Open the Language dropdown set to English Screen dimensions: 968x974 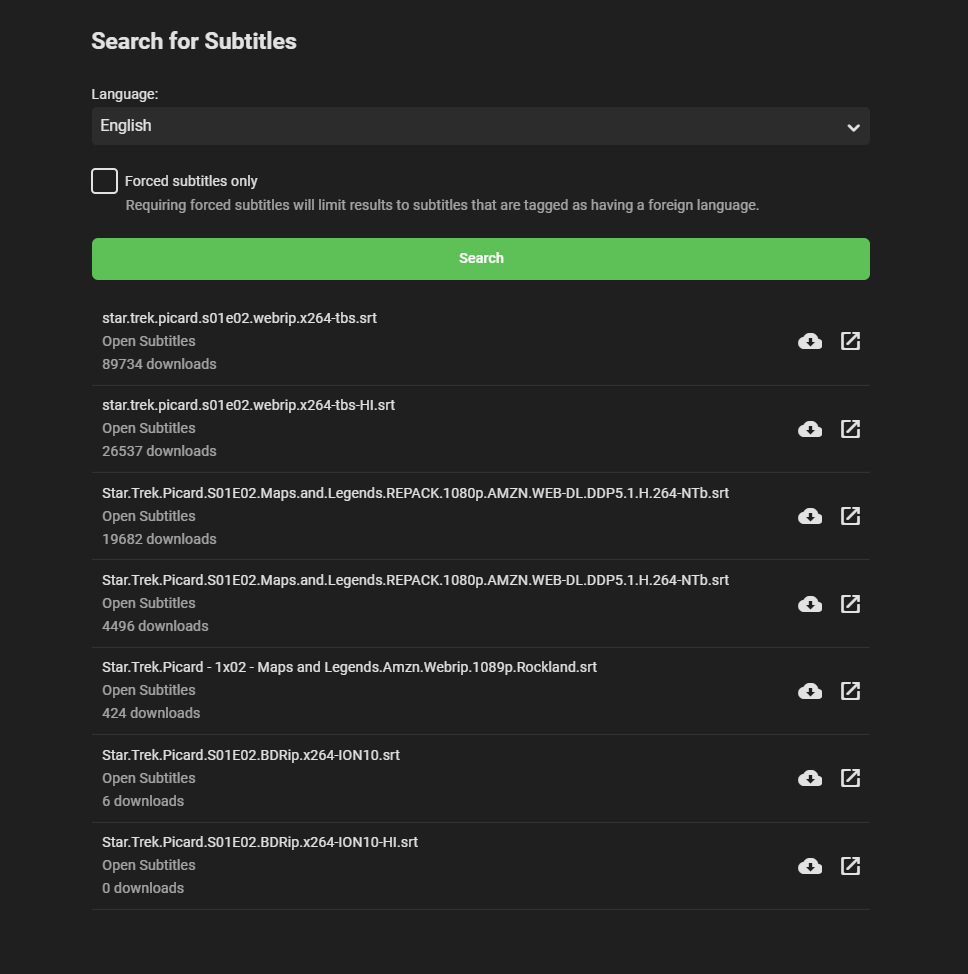tap(480, 126)
